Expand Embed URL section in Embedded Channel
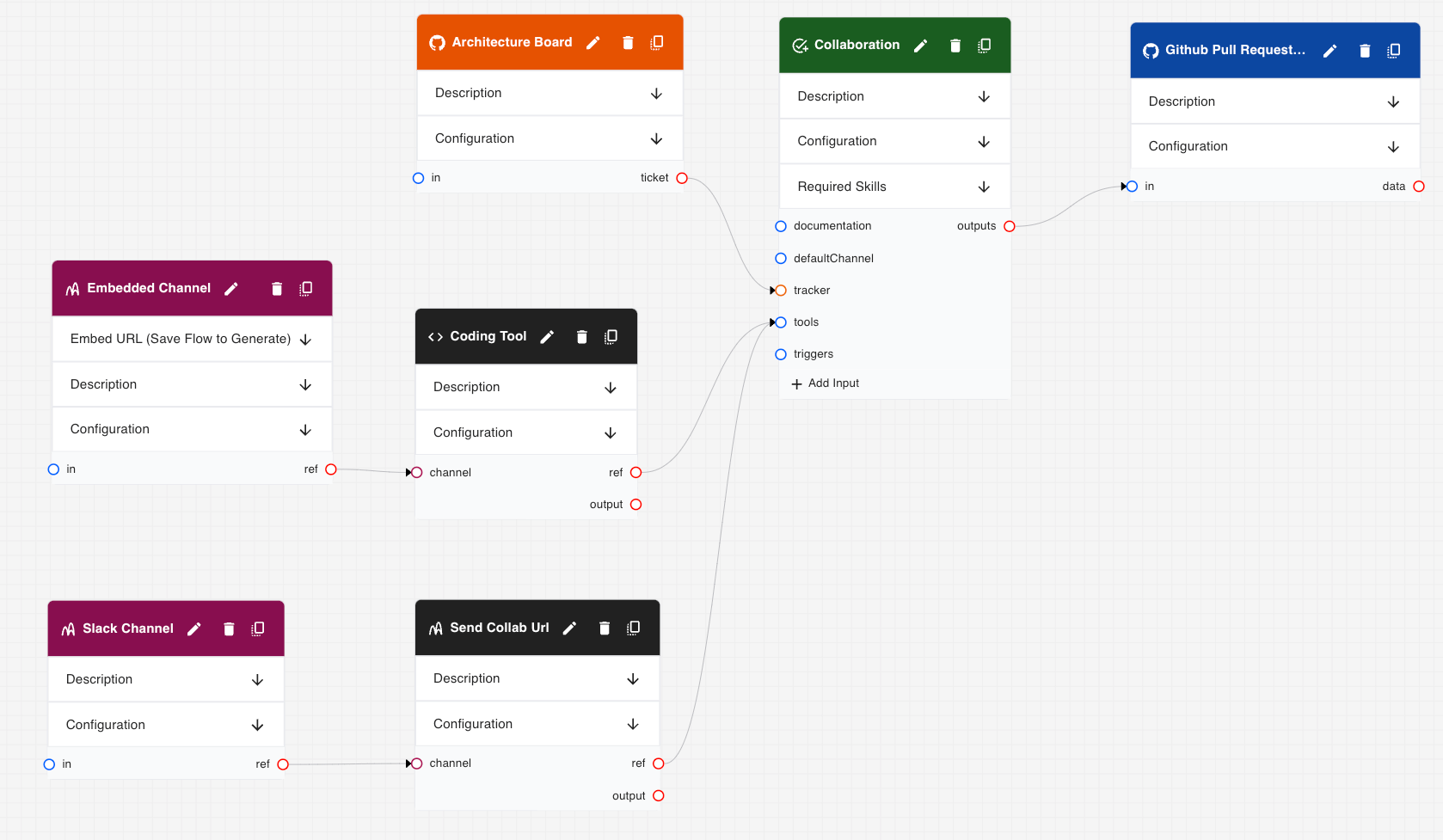 click(x=305, y=340)
